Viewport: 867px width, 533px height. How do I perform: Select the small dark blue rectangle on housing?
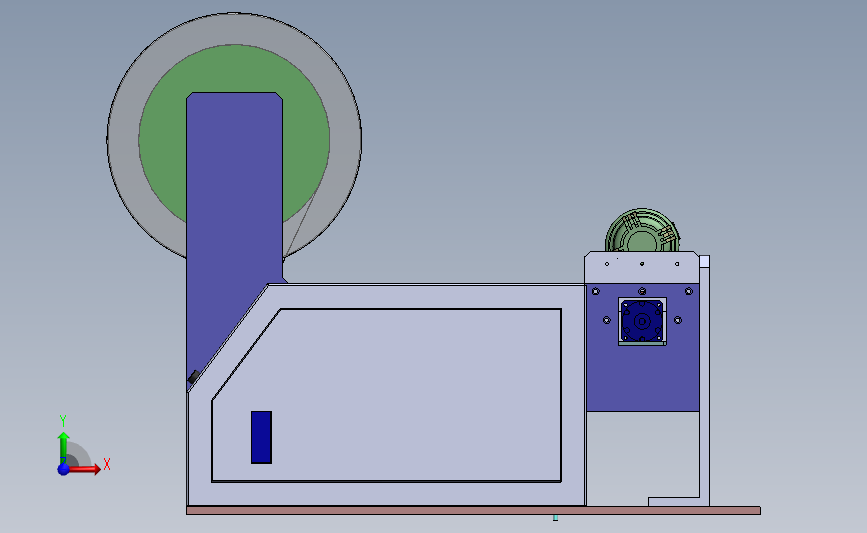click(262, 437)
